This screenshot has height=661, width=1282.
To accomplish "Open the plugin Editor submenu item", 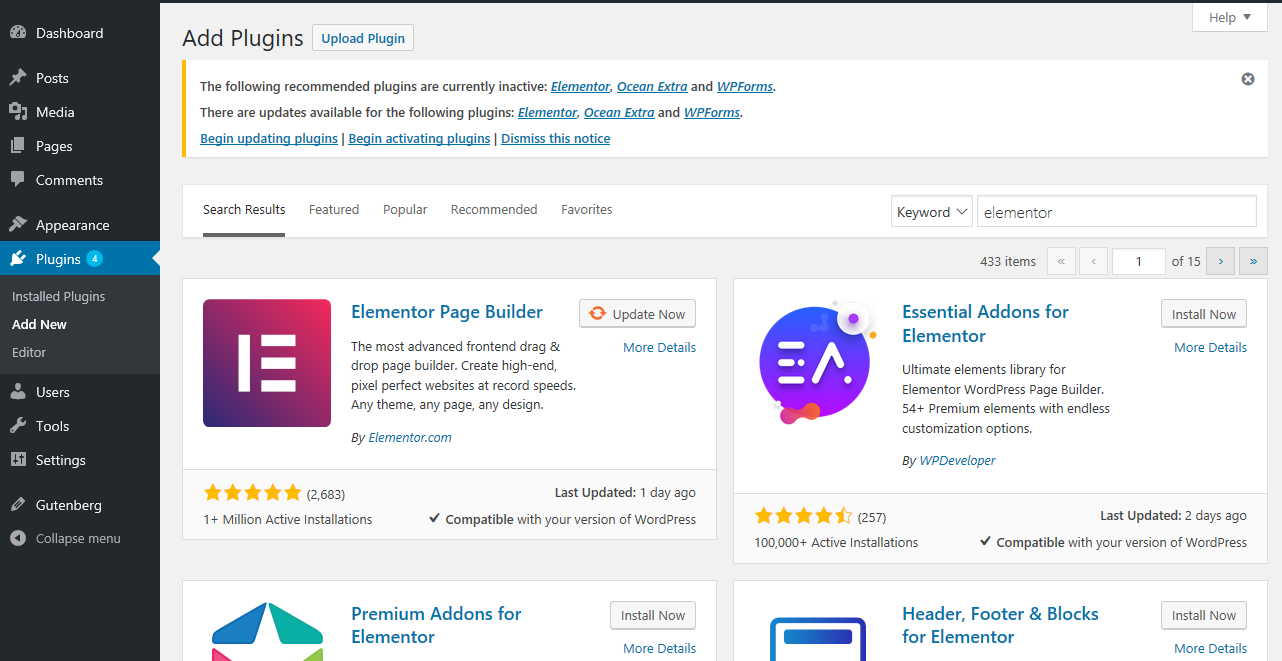I will click(29, 352).
